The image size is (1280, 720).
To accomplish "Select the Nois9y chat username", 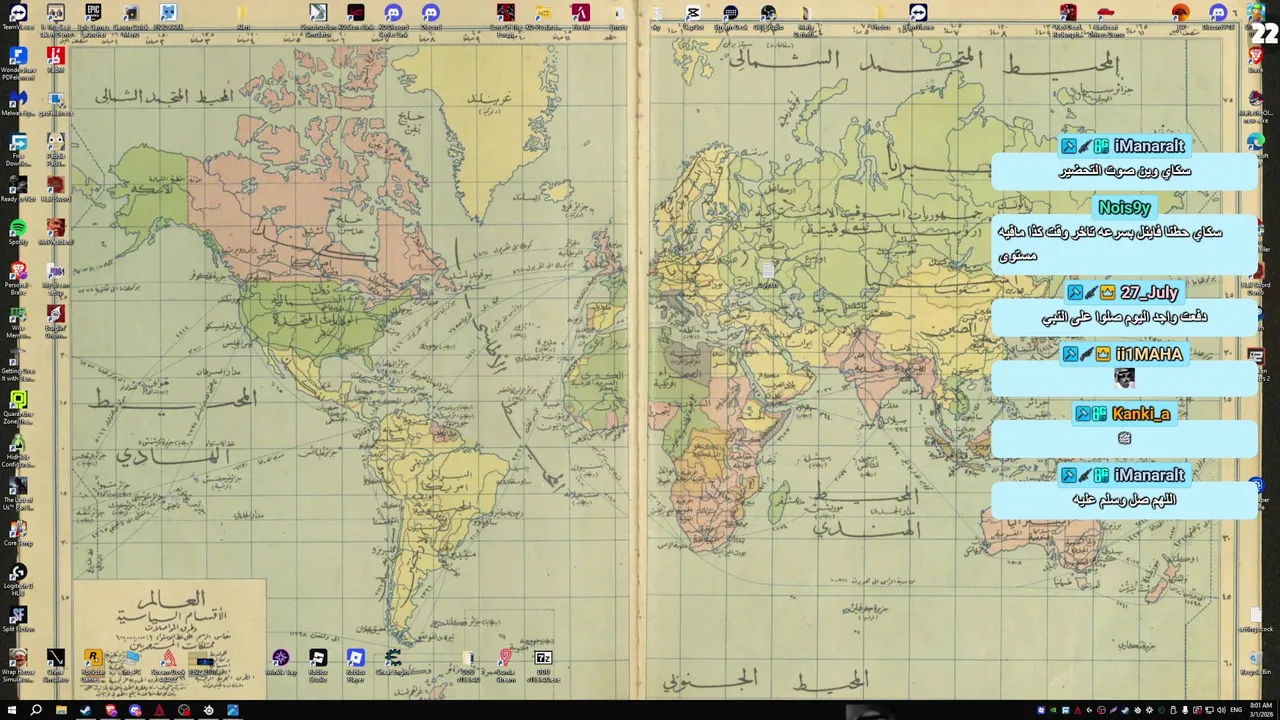I will 1124,207.
